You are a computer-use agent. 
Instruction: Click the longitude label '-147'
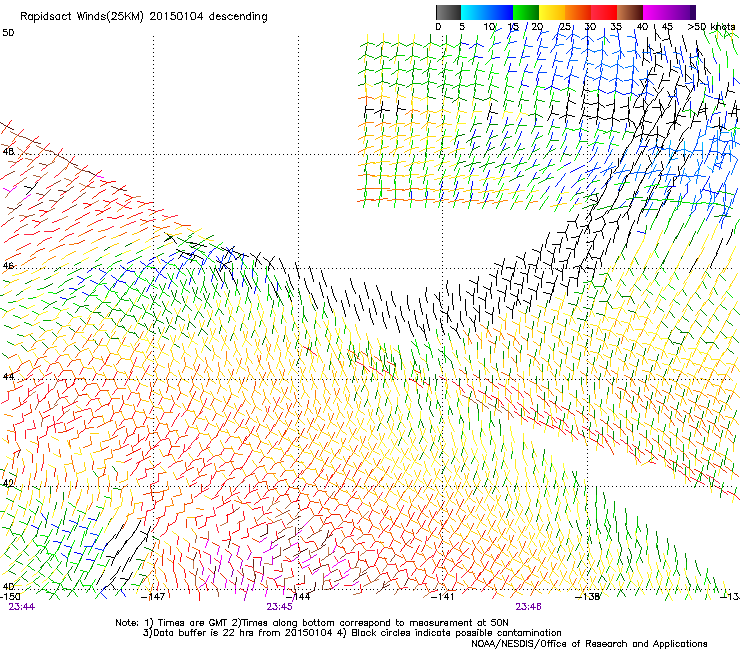(153, 597)
